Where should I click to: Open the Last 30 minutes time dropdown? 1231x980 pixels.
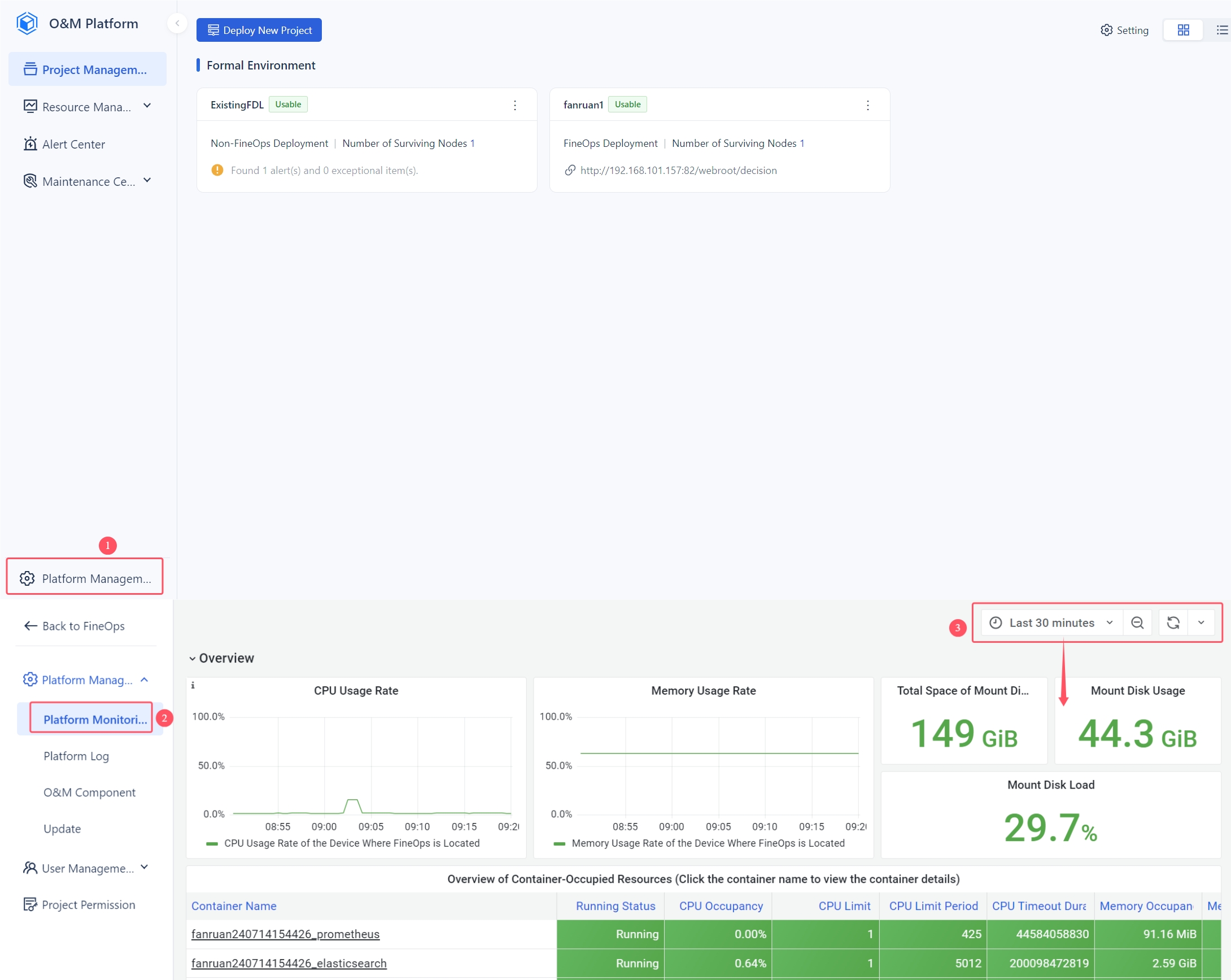[1052, 622]
